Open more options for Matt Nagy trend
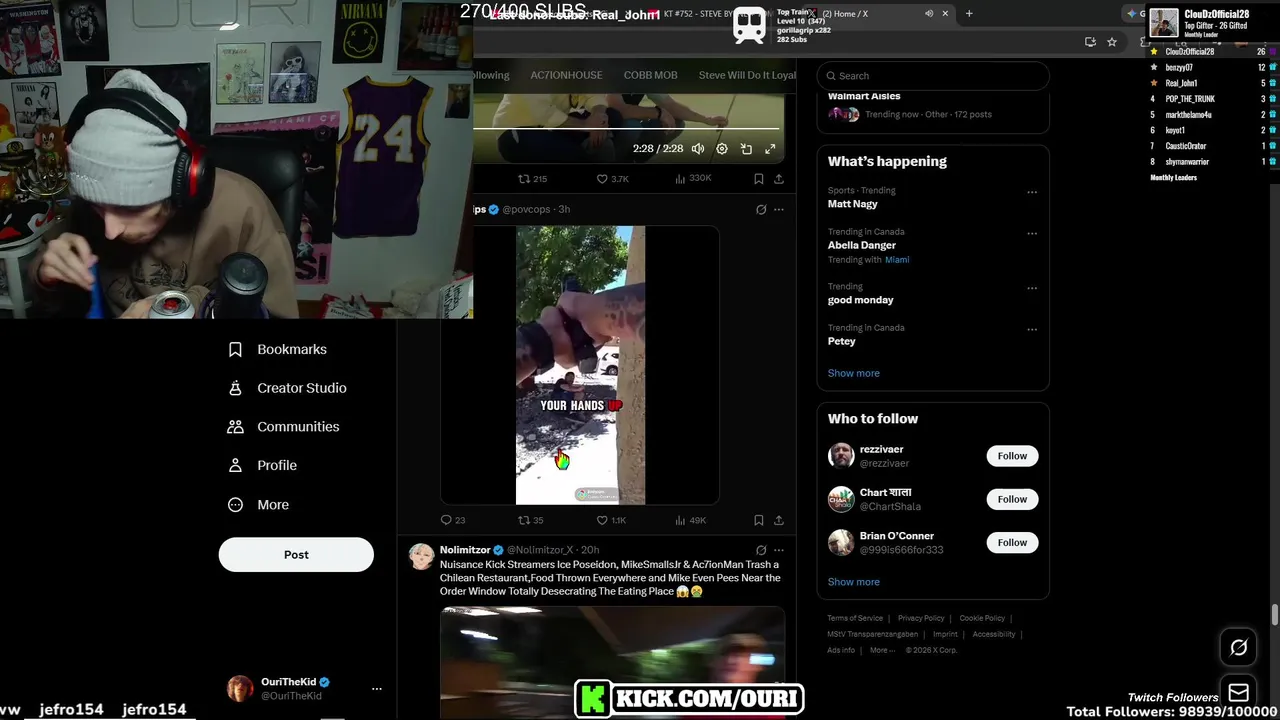This screenshot has width=1280, height=720. [x=1032, y=192]
